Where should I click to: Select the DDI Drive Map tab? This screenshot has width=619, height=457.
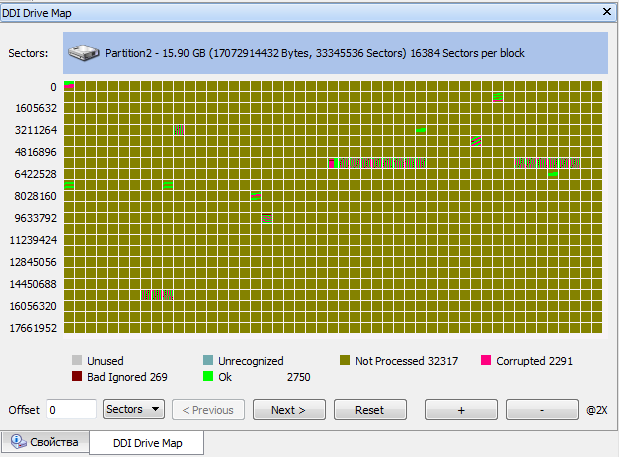point(147,443)
